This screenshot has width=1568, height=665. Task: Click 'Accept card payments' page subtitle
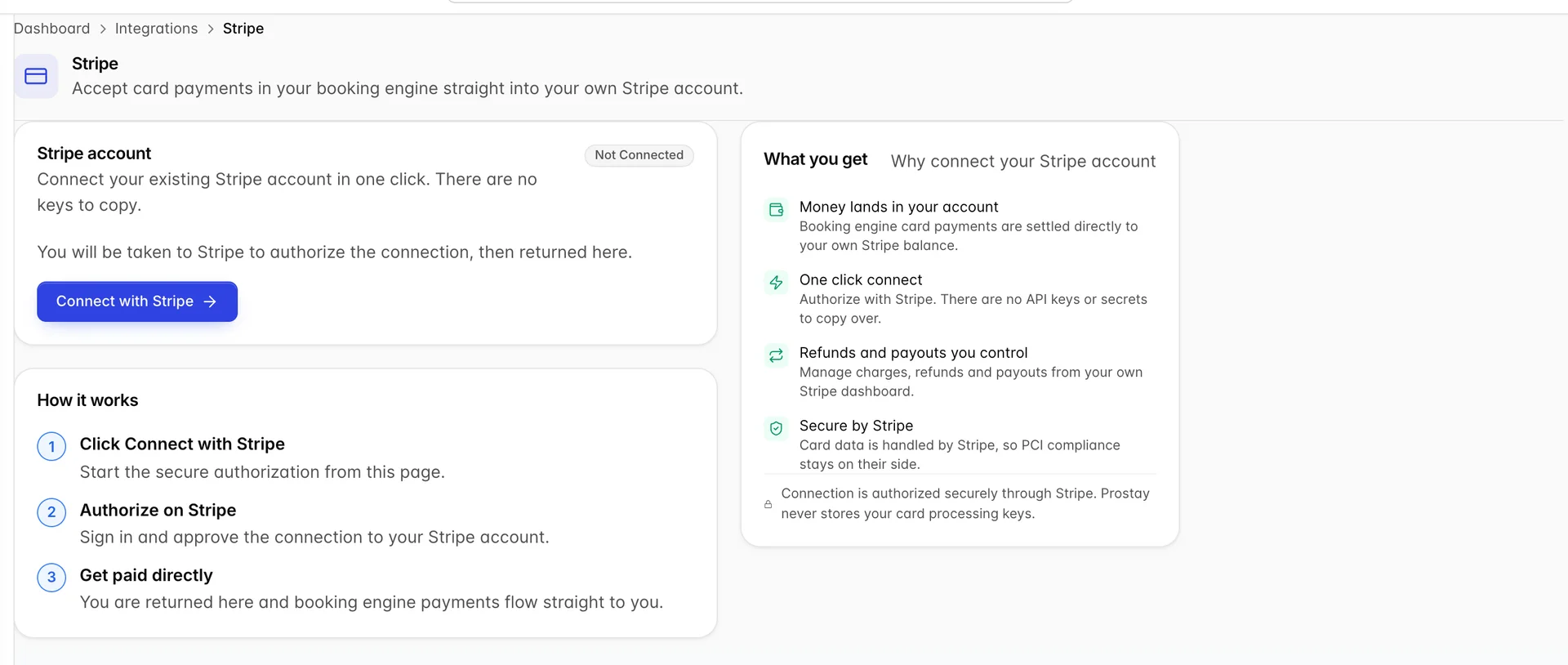point(408,88)
